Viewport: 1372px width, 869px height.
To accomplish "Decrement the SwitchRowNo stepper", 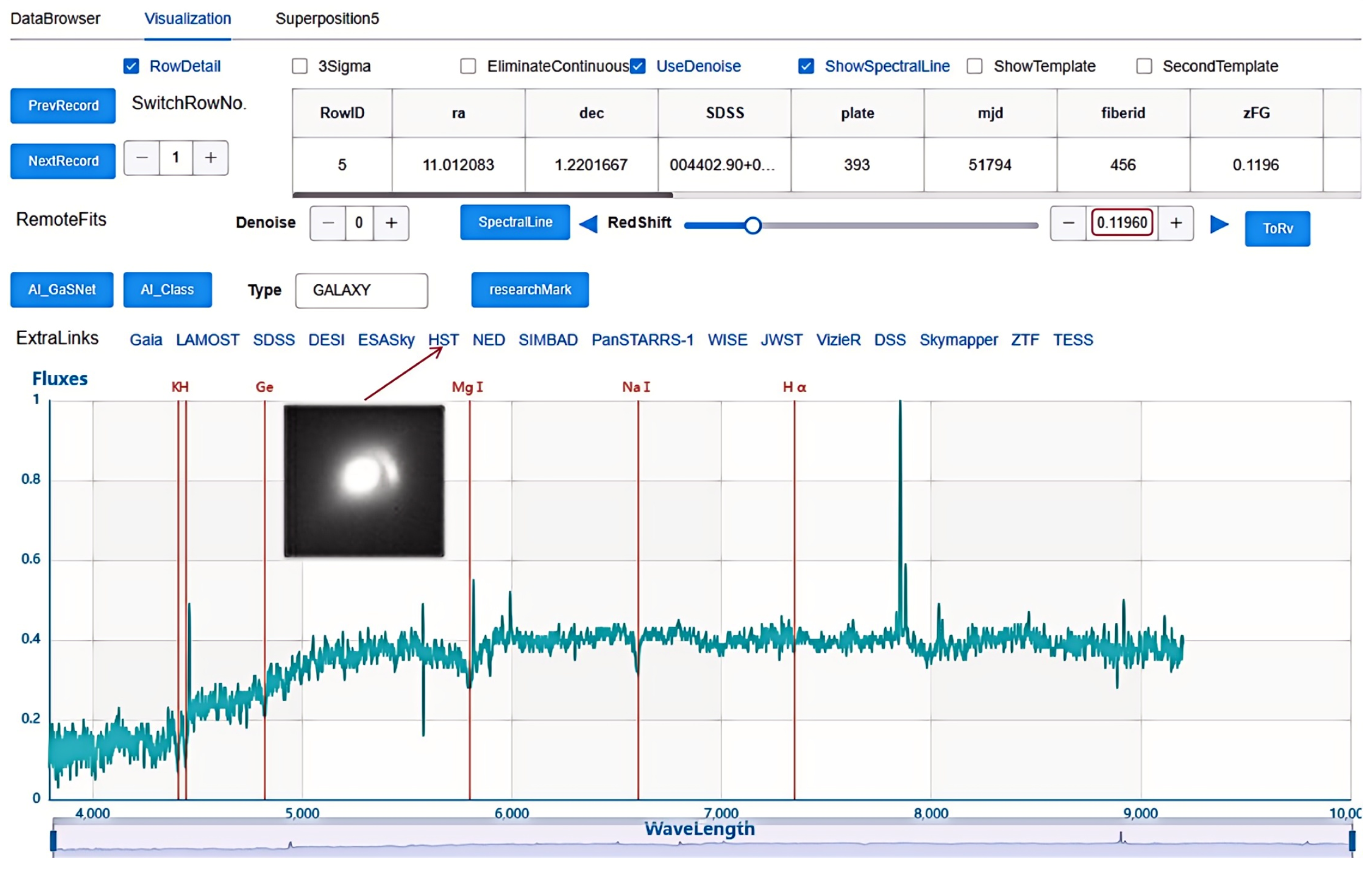I will [x=142, y=158].
